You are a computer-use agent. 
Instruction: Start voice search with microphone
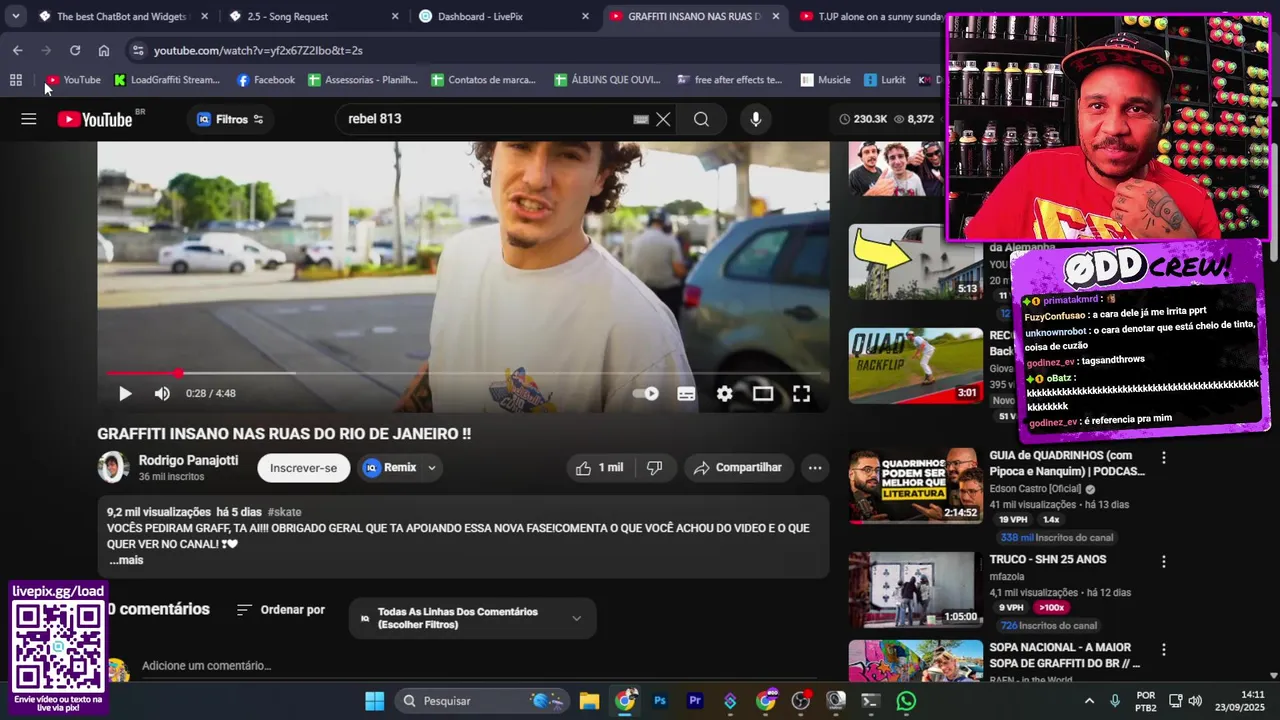click(755, 119)
